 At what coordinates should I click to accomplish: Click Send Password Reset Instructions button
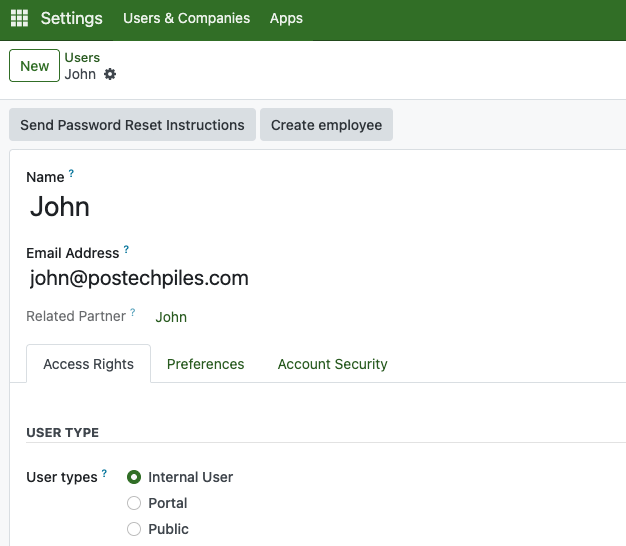132,125
